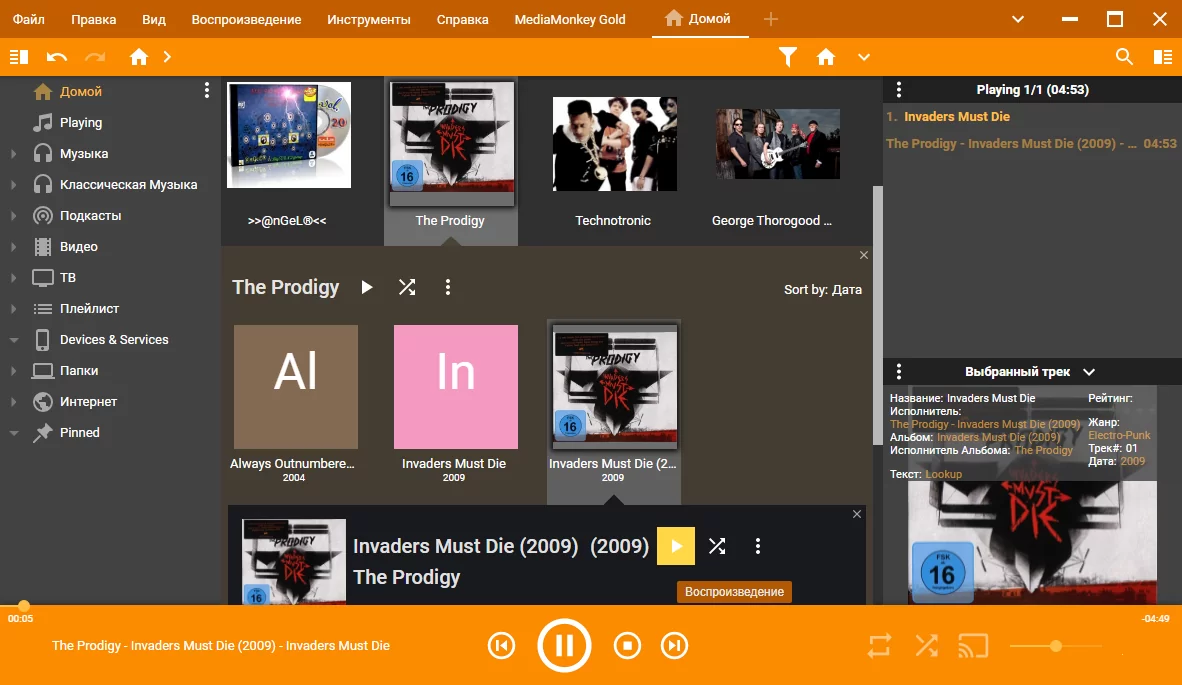The image size is (1182, 685).
Task: Skip to the next track
Action: click(x=675, y=646)
